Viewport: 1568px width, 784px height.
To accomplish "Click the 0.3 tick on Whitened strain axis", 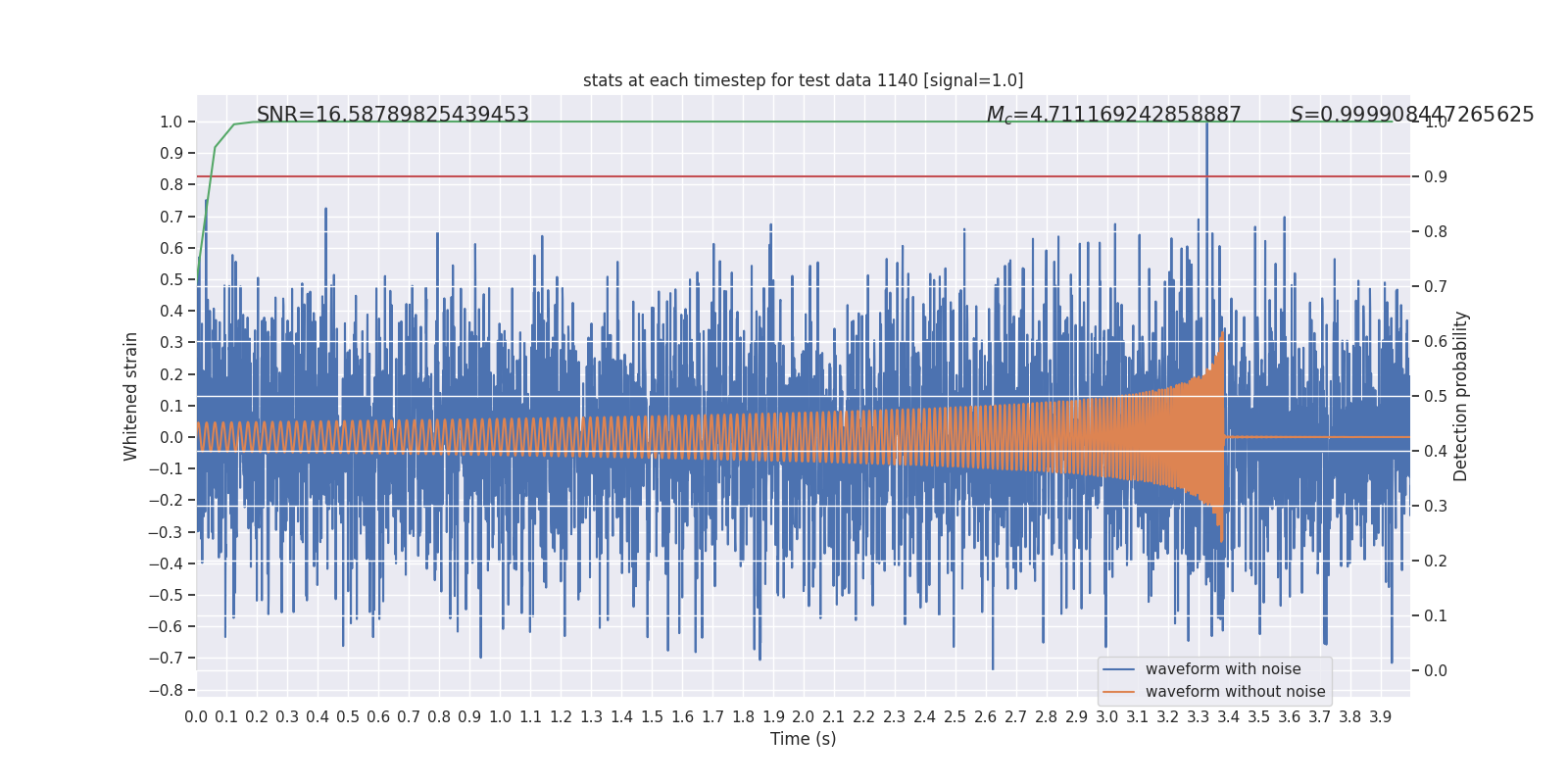I will click(x=171, y=343).
